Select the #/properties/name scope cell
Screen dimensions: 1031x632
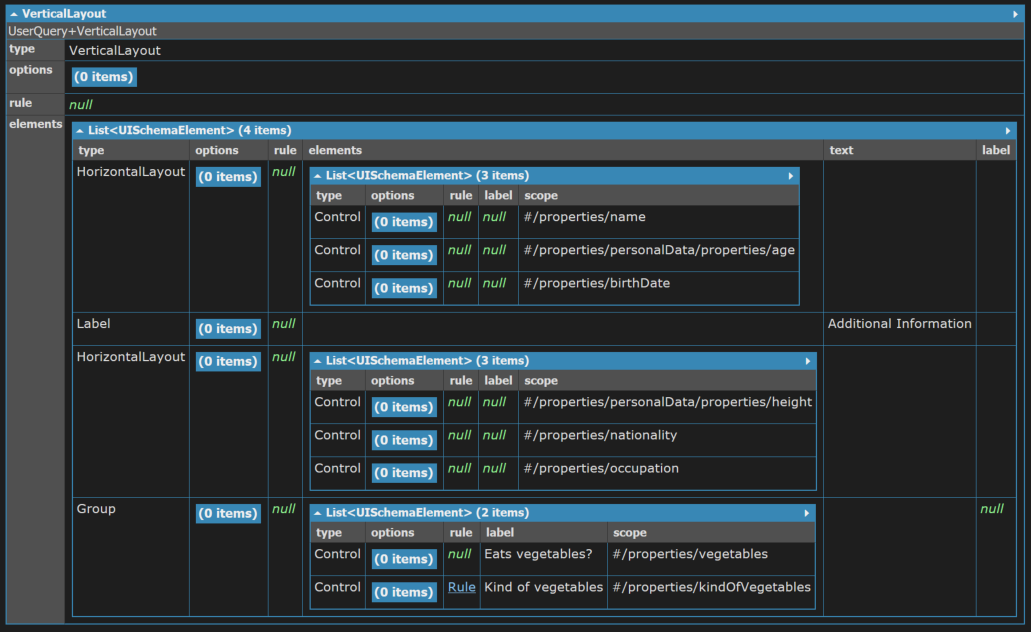(x=658, y=222)
